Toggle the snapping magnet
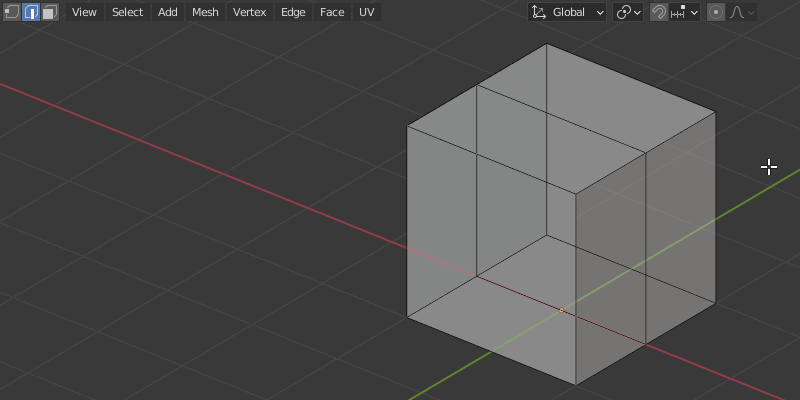 tap(659, 12)
